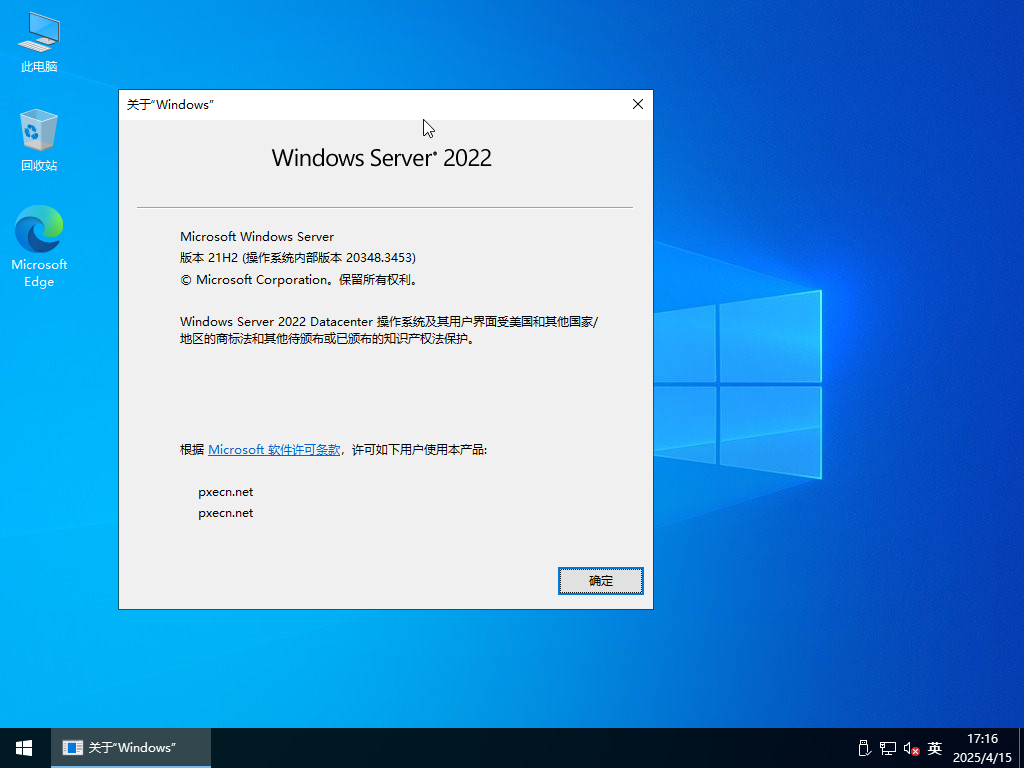This screenshot has height=768, width=1024.
Task: Click the 版本 21H2 build number line
Action: pos(297,258)
